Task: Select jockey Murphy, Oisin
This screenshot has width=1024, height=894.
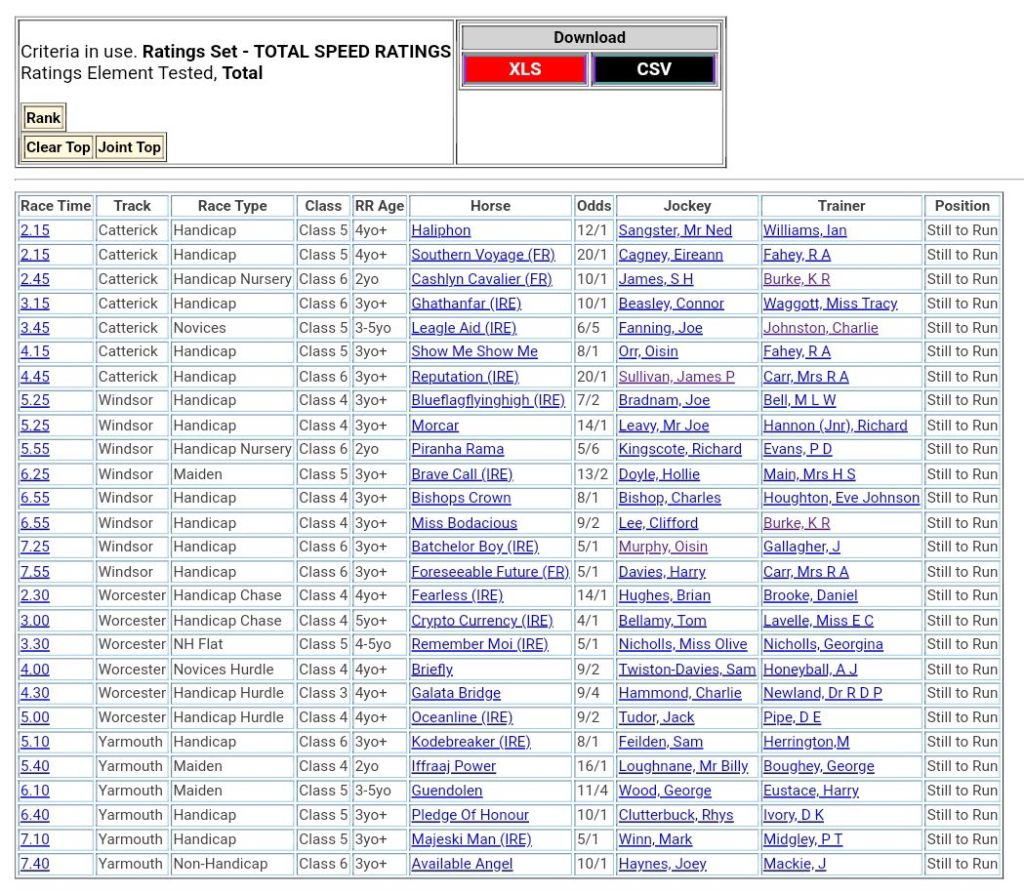Action: click(x=662, y=547)
